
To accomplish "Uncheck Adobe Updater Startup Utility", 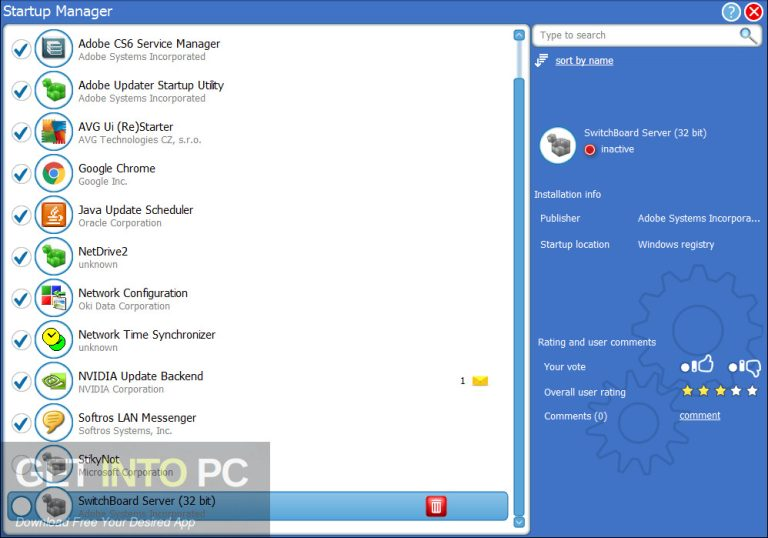I will tap(21, 91).
